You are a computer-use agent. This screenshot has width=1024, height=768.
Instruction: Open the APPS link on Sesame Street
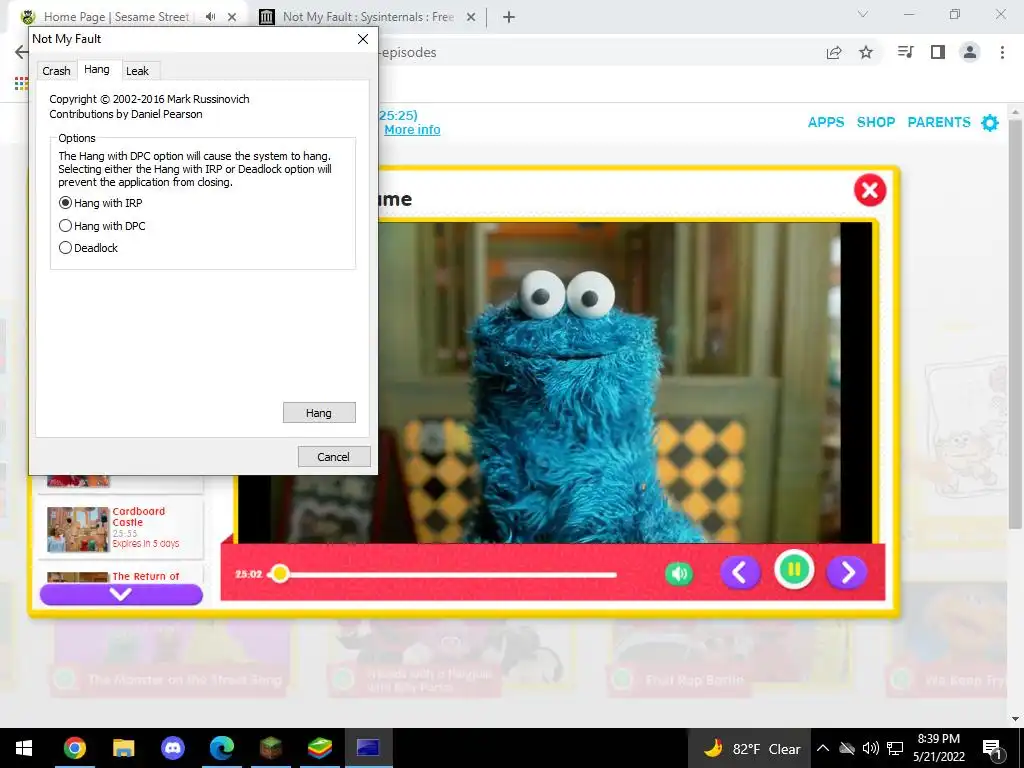[x=826, y=122]
